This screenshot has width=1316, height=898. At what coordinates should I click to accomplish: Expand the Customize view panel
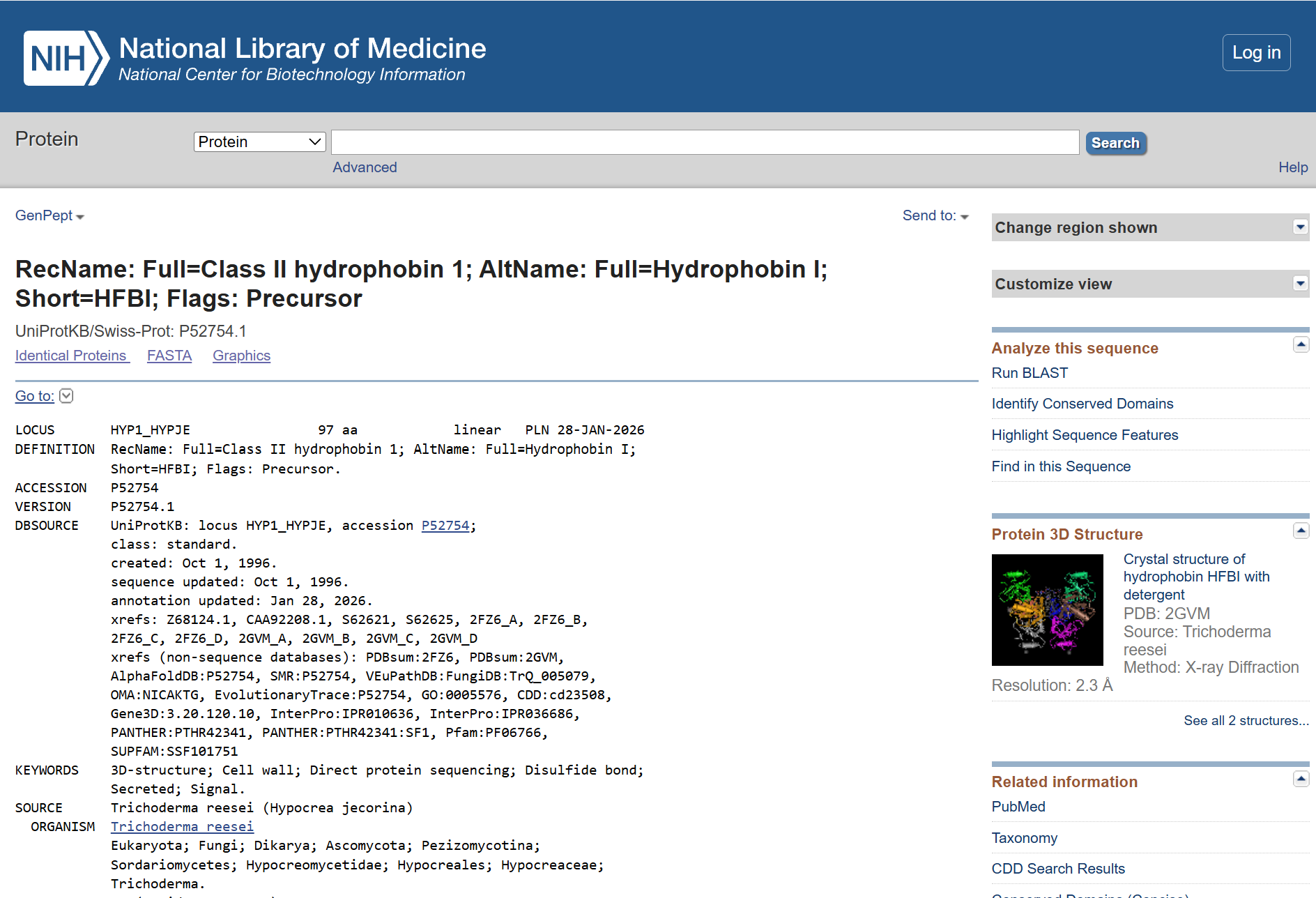[x=1300, y=284]
